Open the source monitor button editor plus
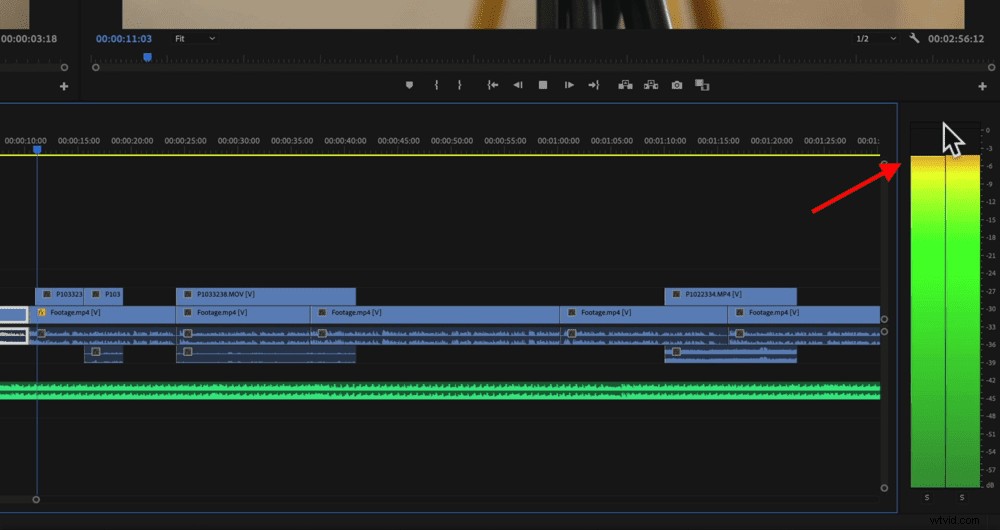Screen dimensions: 1000x530 [x=64, y=86]
